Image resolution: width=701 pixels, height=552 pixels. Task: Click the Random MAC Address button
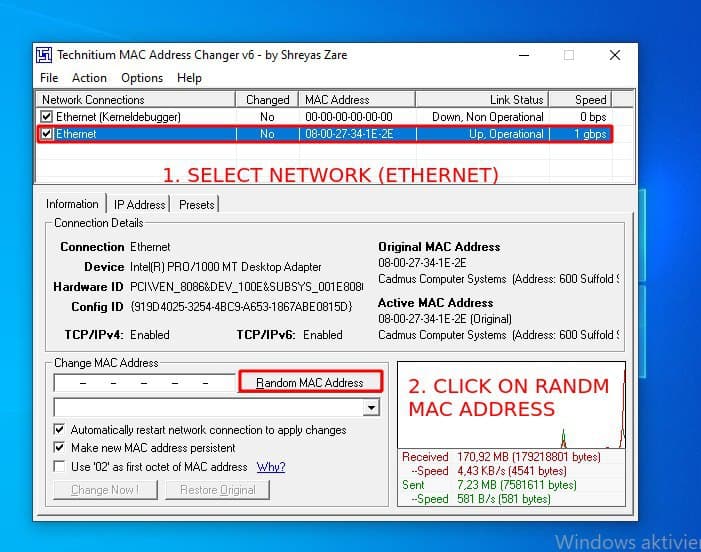[310, 383]
